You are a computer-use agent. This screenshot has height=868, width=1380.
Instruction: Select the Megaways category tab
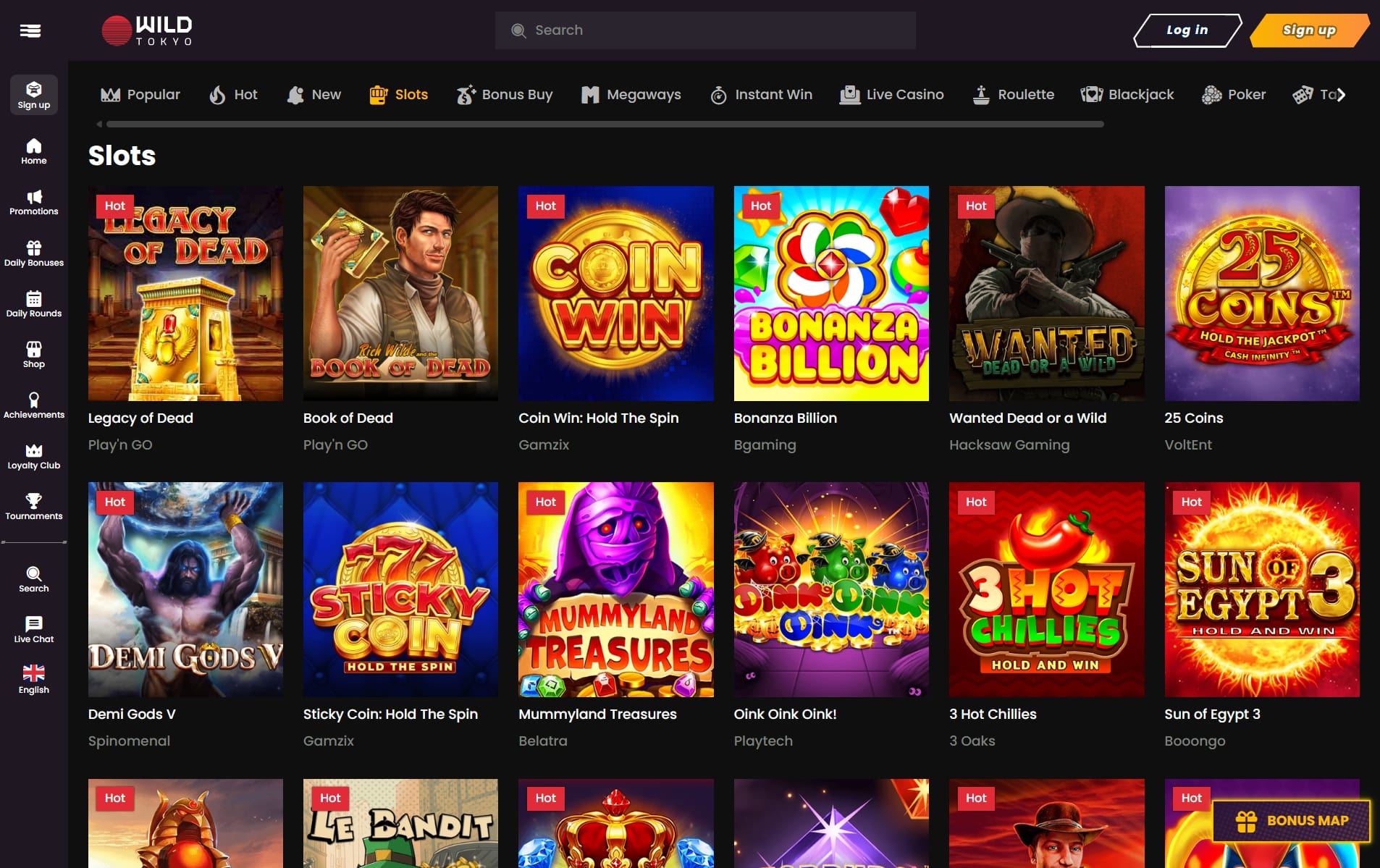(631, 94)
